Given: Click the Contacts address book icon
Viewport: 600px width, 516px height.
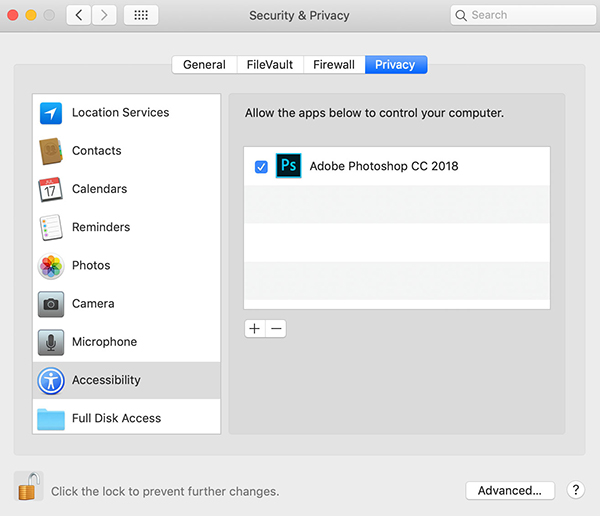Looking at the screenshot, I should 51,151.
